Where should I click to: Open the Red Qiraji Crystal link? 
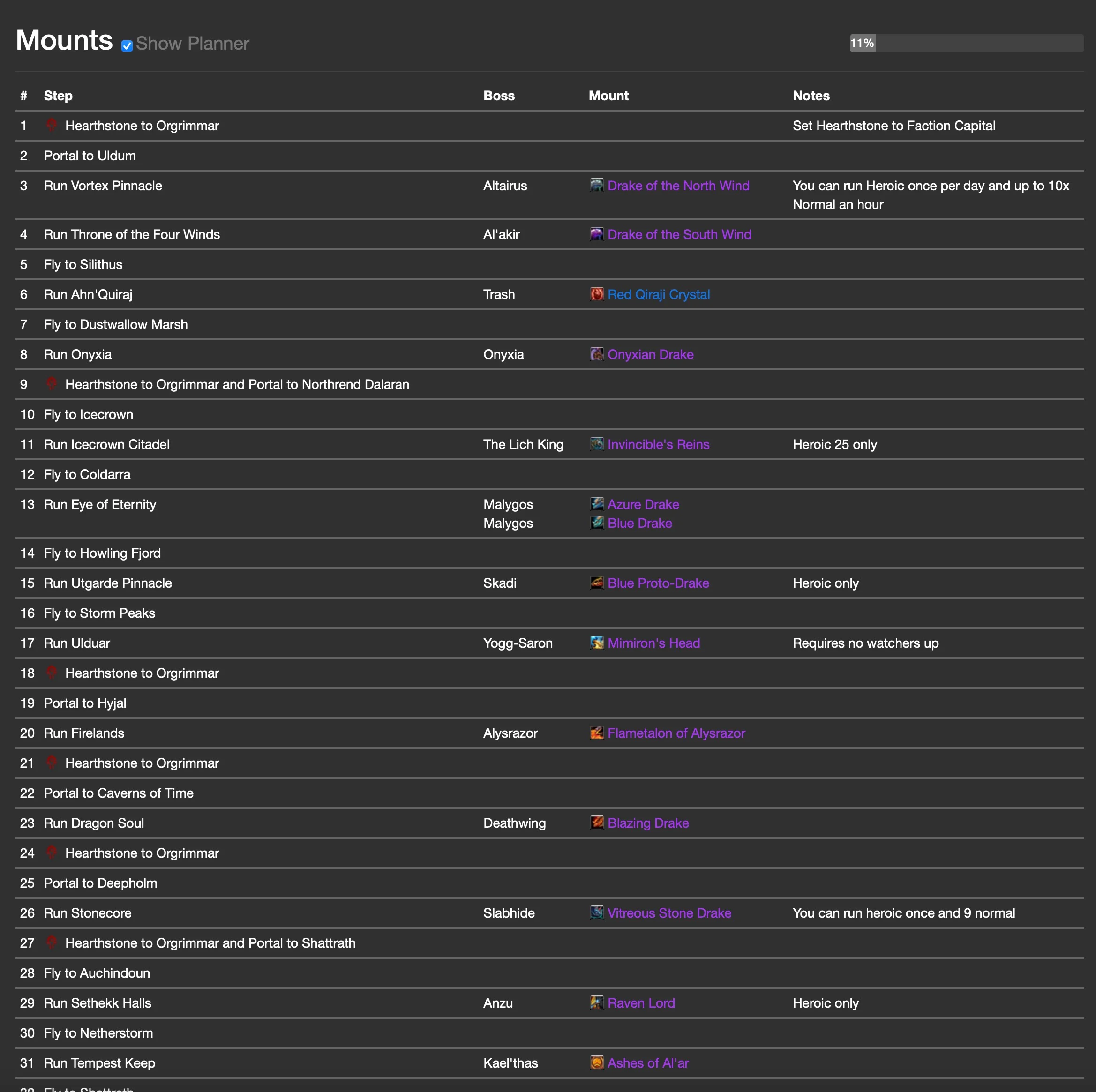(659, 294)
